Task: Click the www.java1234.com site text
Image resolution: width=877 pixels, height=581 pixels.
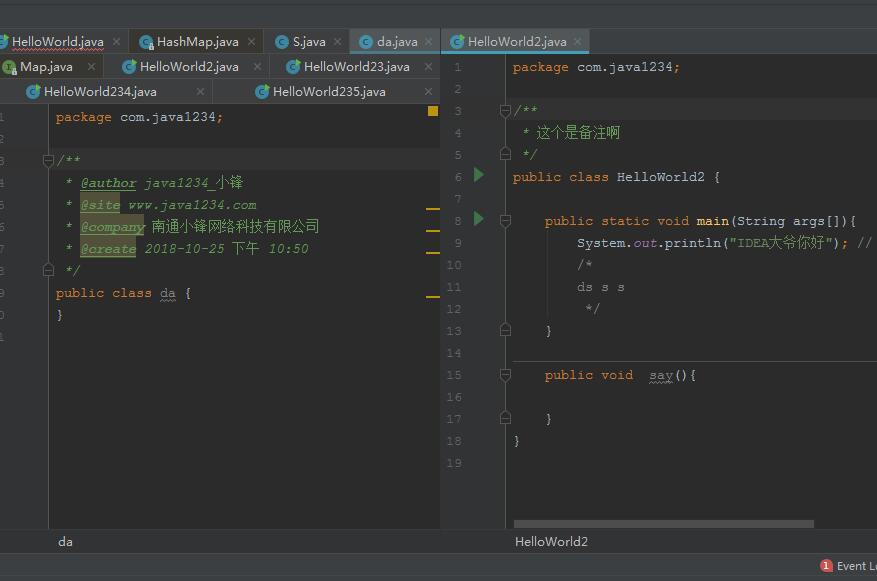Action: point(192,205)
